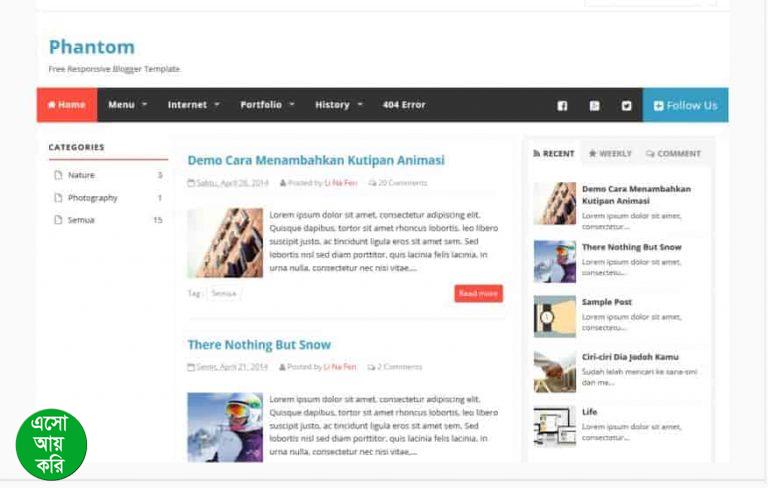
Task: Switch to the Weekly tab
Action: (610, 153)
